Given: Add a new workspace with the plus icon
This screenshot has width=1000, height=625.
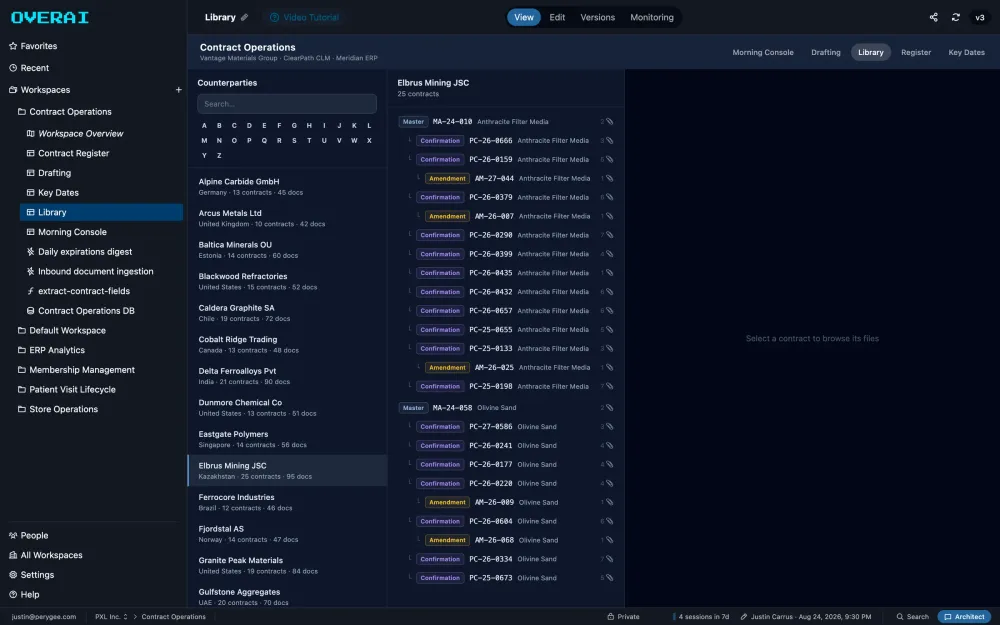Looking at the screenshot, I should 179,90.
